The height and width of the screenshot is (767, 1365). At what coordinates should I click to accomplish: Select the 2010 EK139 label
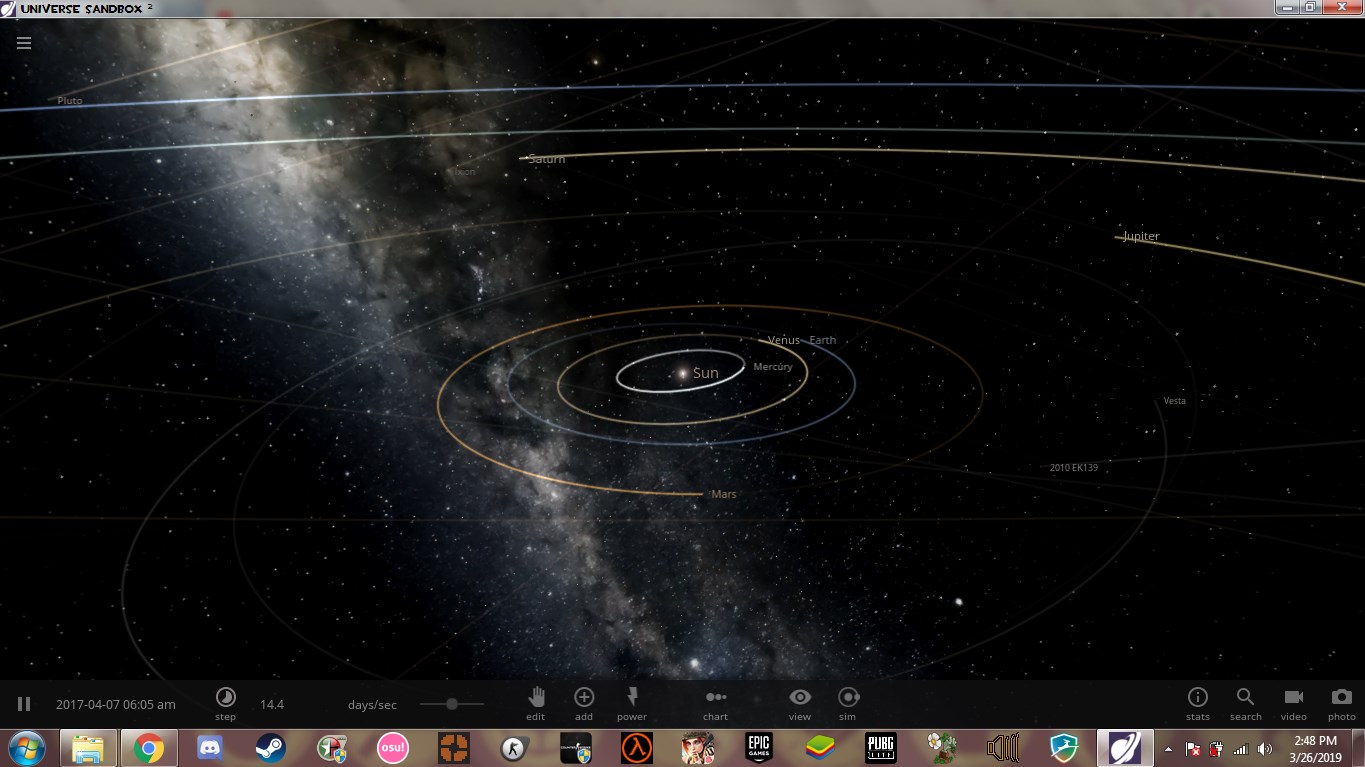[1074, 467]
